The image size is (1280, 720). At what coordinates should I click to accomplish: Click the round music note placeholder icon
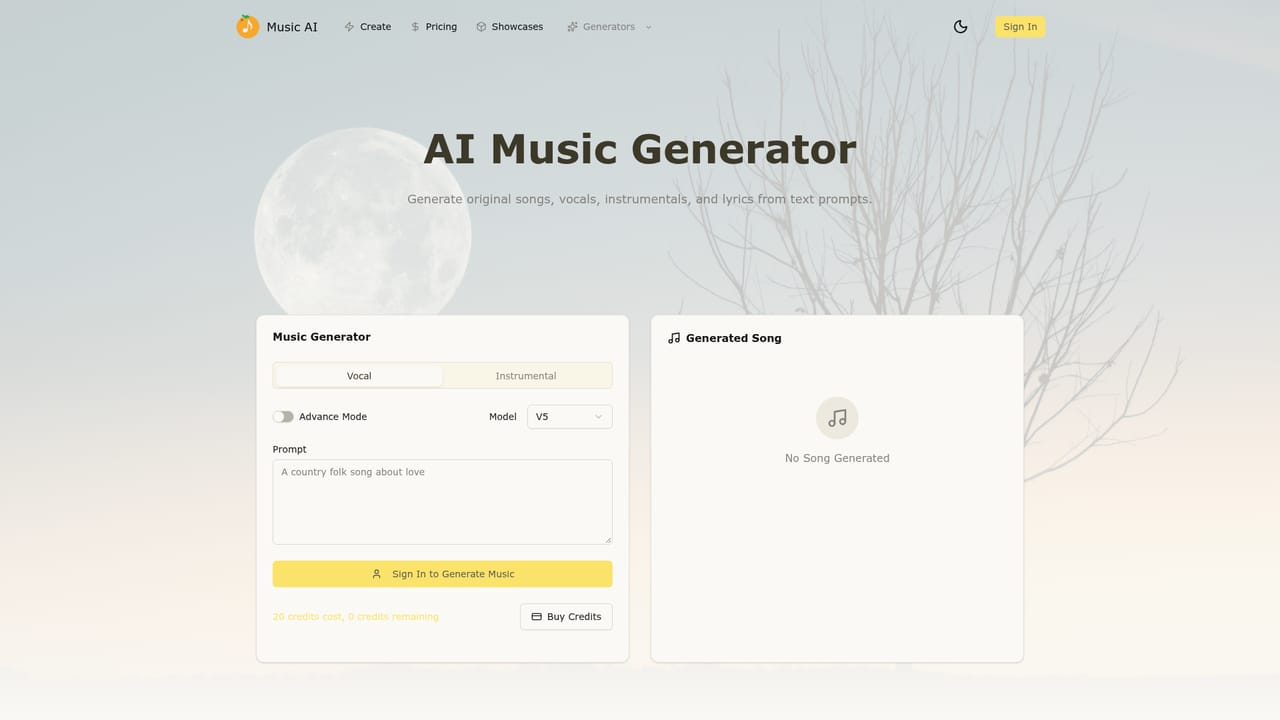coord(837,418)
